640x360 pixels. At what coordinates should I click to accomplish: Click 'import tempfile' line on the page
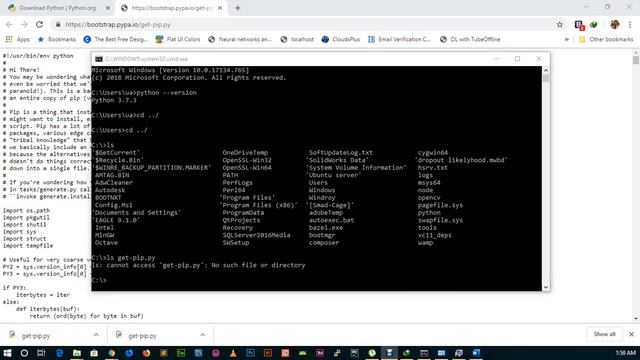pos(28,246)
